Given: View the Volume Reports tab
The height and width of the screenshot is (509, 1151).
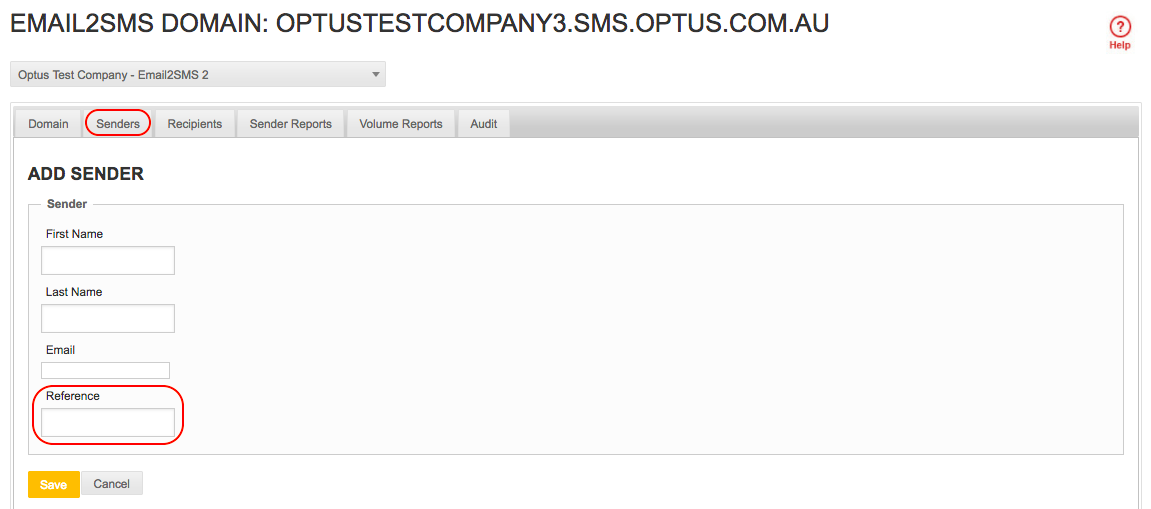Looking at the screenshot, I should pyautogui.click(x=401, y=124).
